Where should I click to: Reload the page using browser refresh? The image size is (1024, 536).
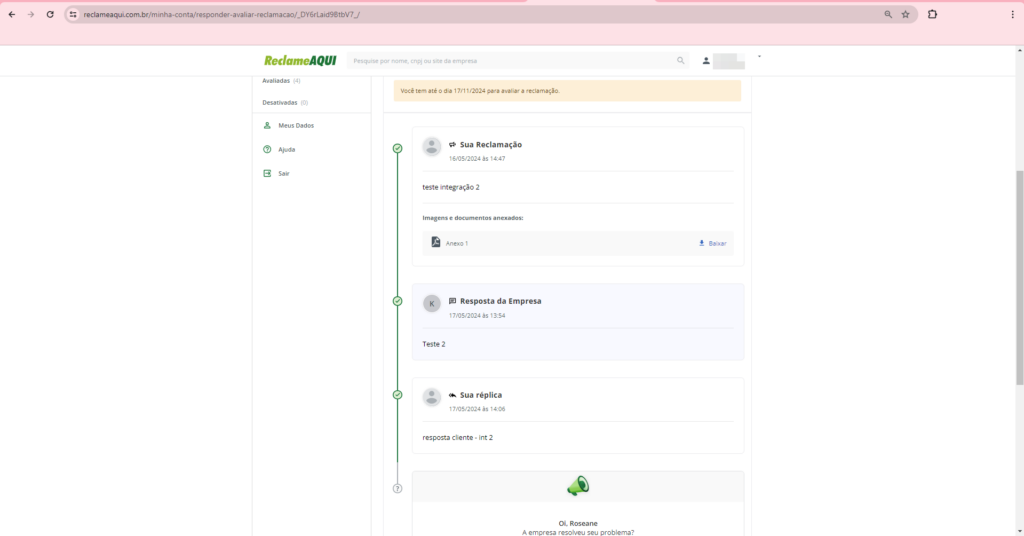coord(50,14)
